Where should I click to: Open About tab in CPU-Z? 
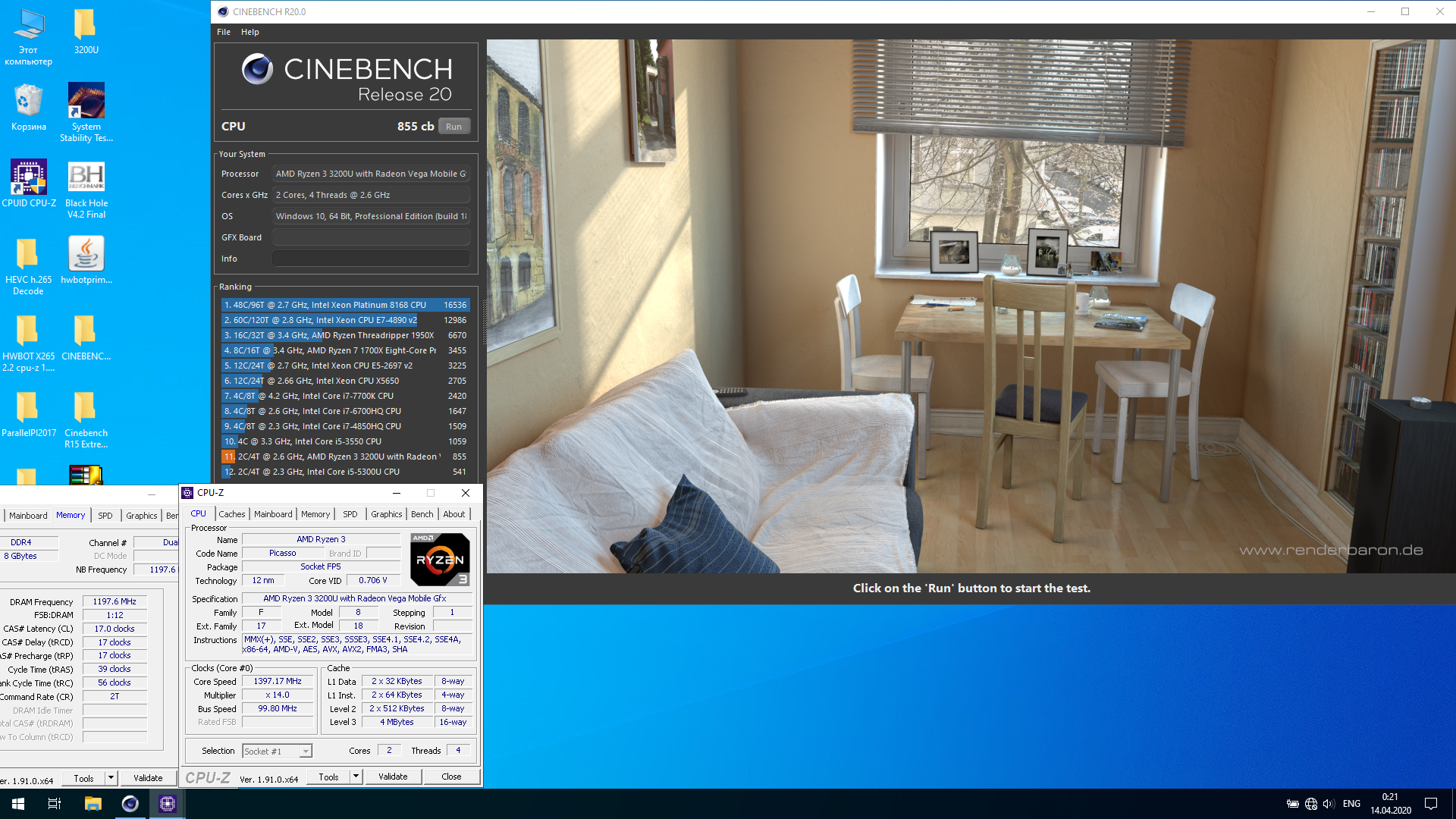(x=454, y=514)
